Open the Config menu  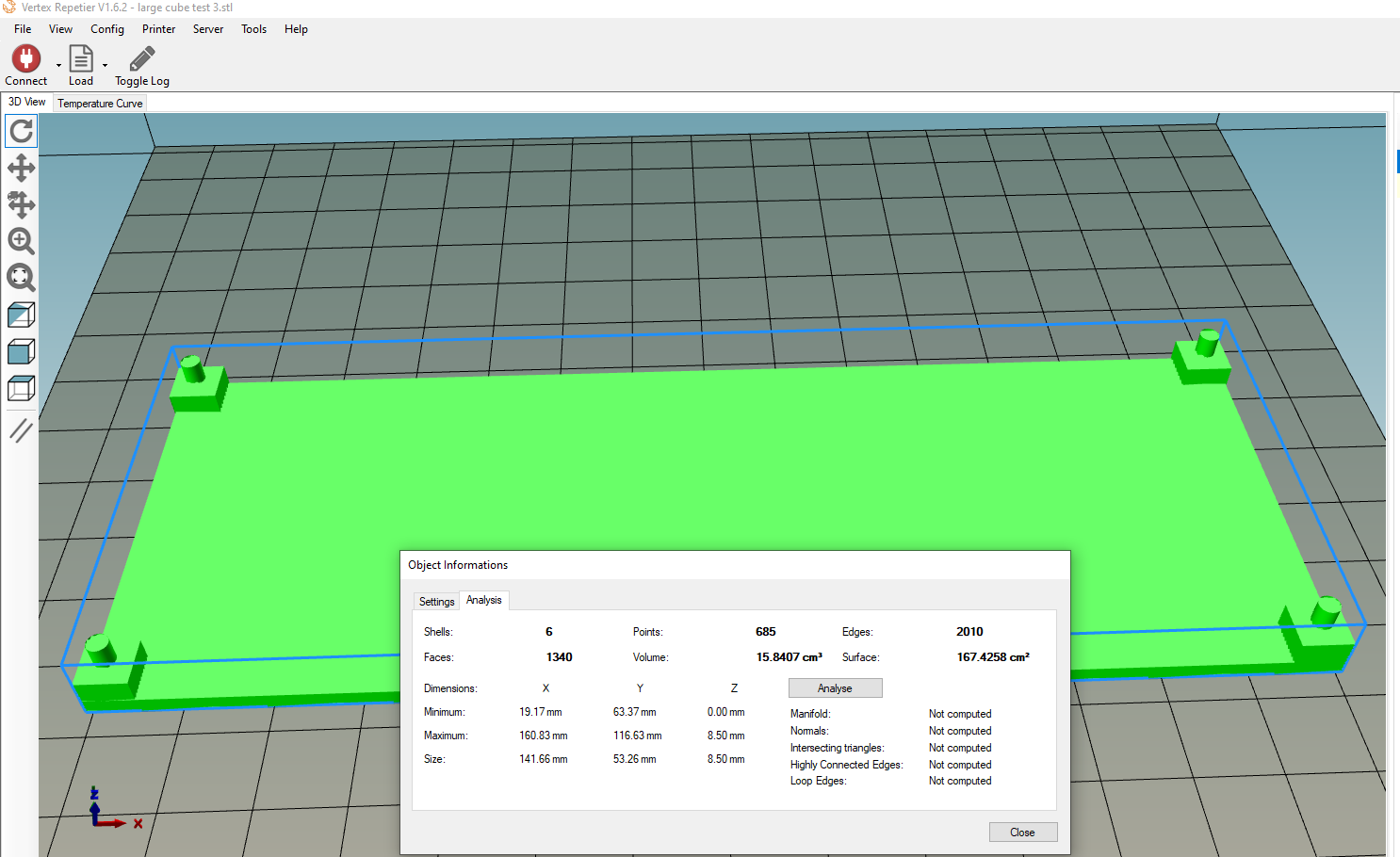(x=107, y=29)
